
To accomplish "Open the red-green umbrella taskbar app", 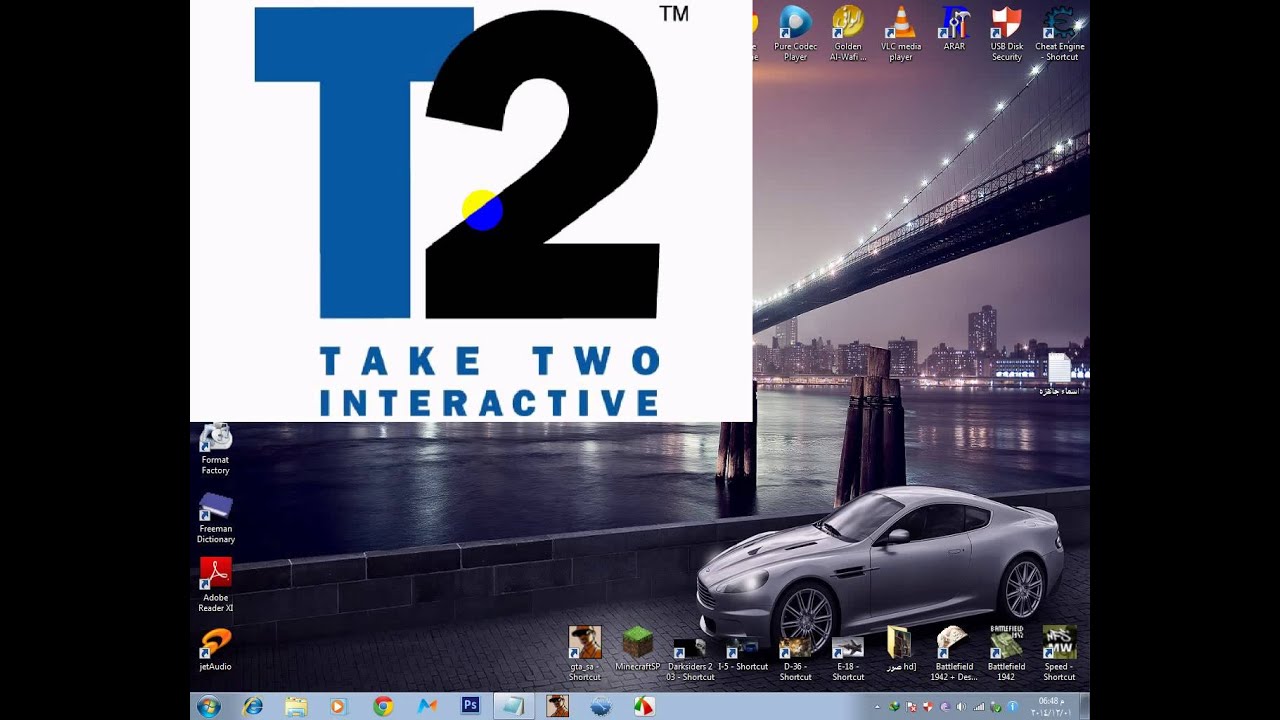I will (644, 706).
